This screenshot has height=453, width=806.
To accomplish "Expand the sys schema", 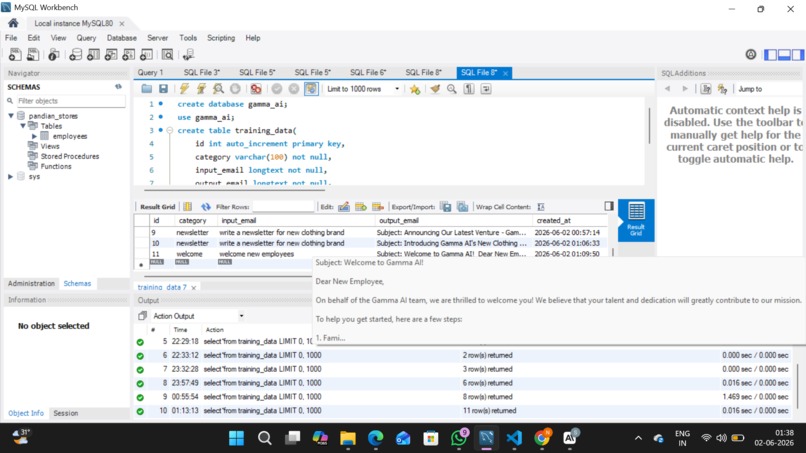I will [x=10, y=176].
